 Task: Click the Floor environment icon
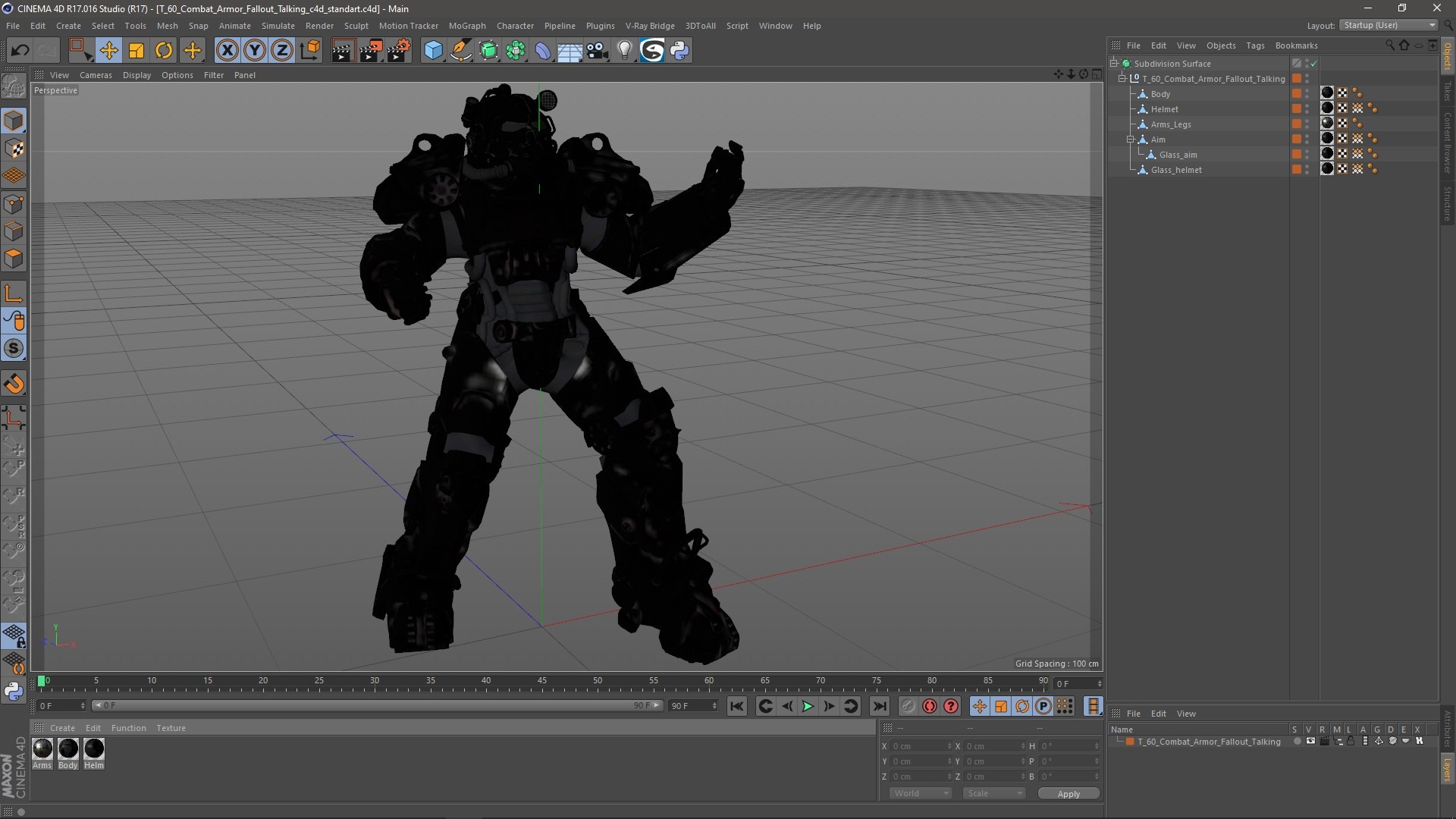(570, 51)
